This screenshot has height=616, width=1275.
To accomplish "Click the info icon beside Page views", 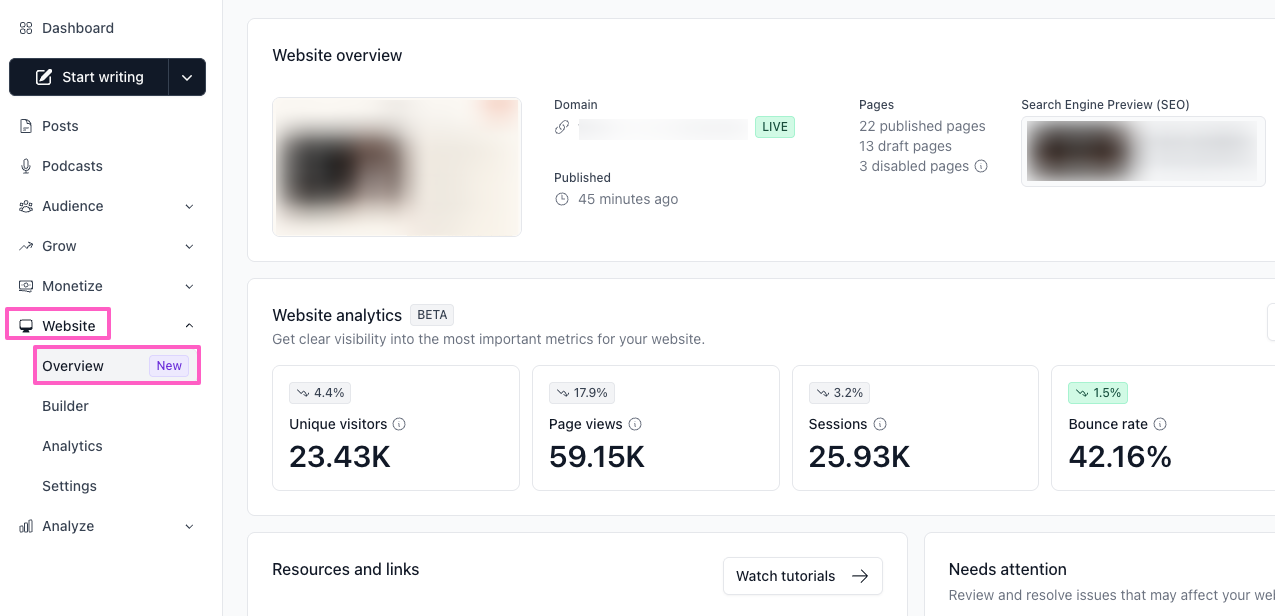I will coord(635,424).
